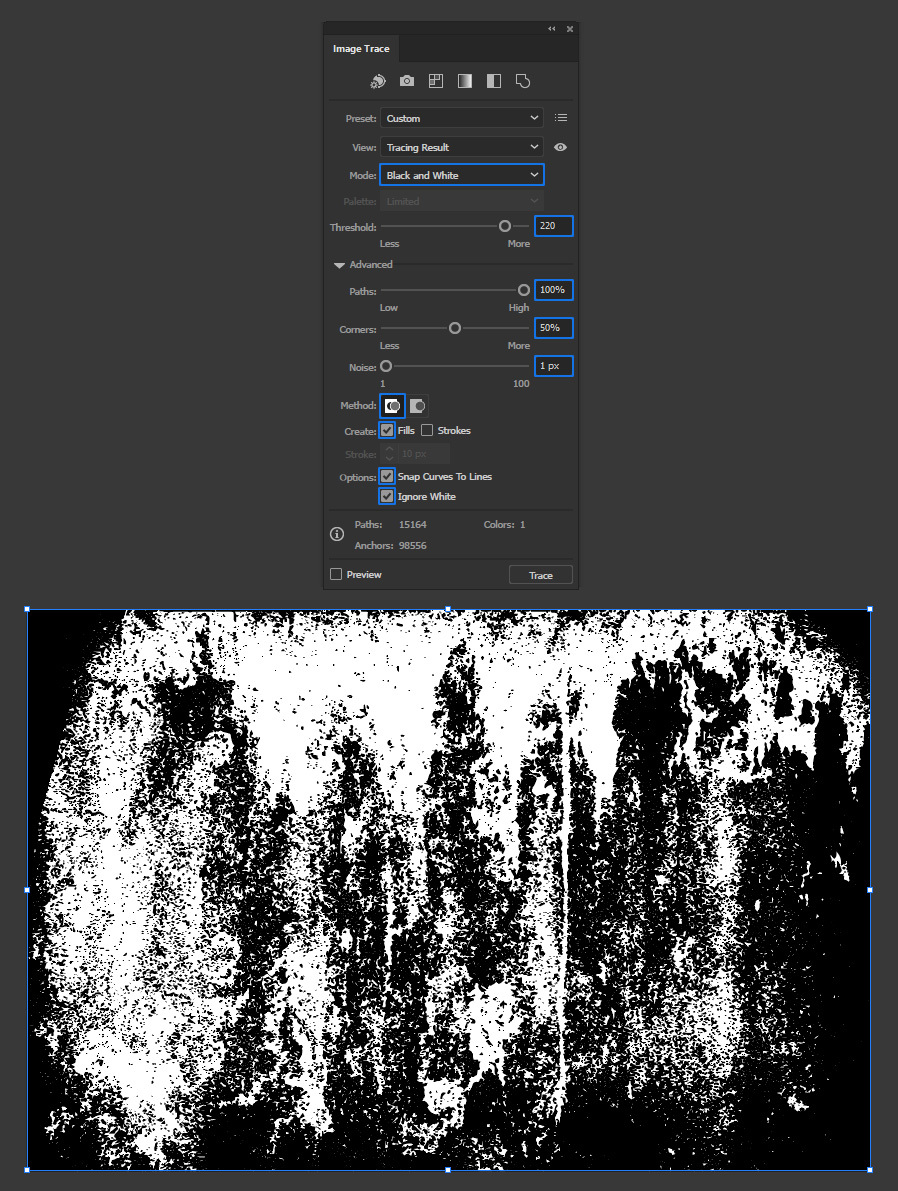This screenshot has height=1191, width=898.
Task: Apply the Outline preset icon
Action: pyautogui.click(x=523, y=81)
